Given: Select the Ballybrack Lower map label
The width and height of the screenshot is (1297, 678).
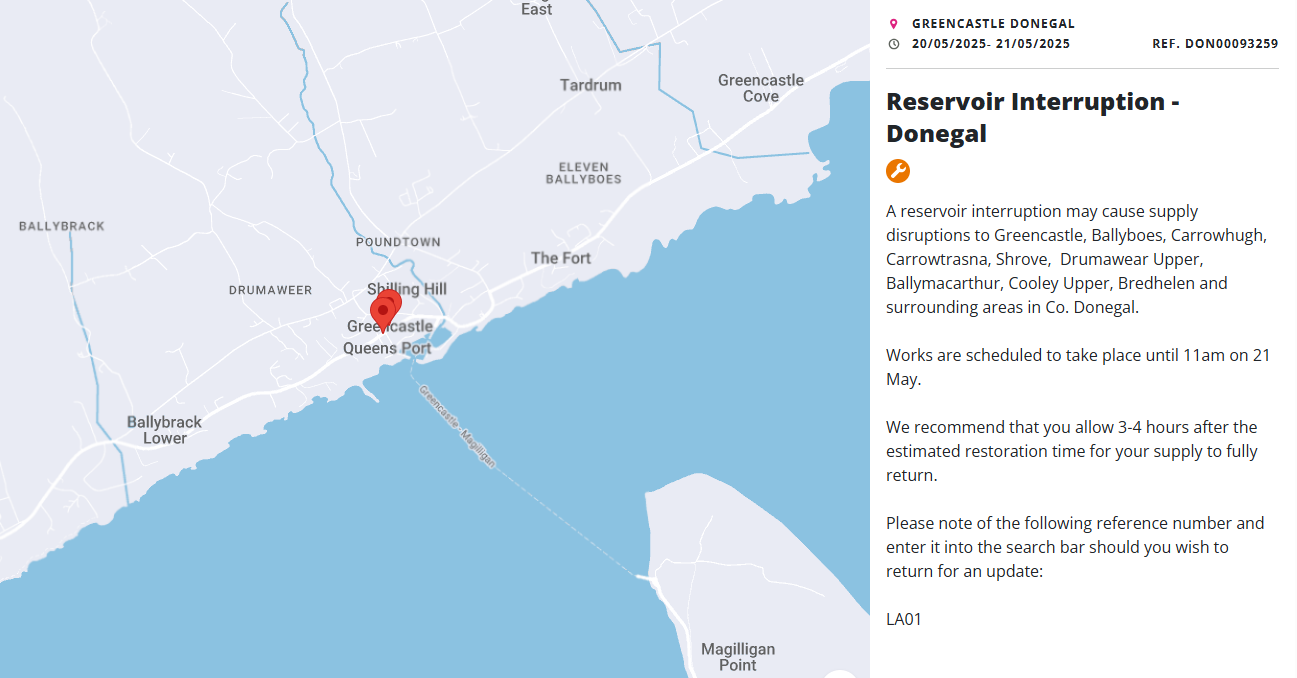Looking at the screenshot, I should pyautogui.click(x=164, y=430).
